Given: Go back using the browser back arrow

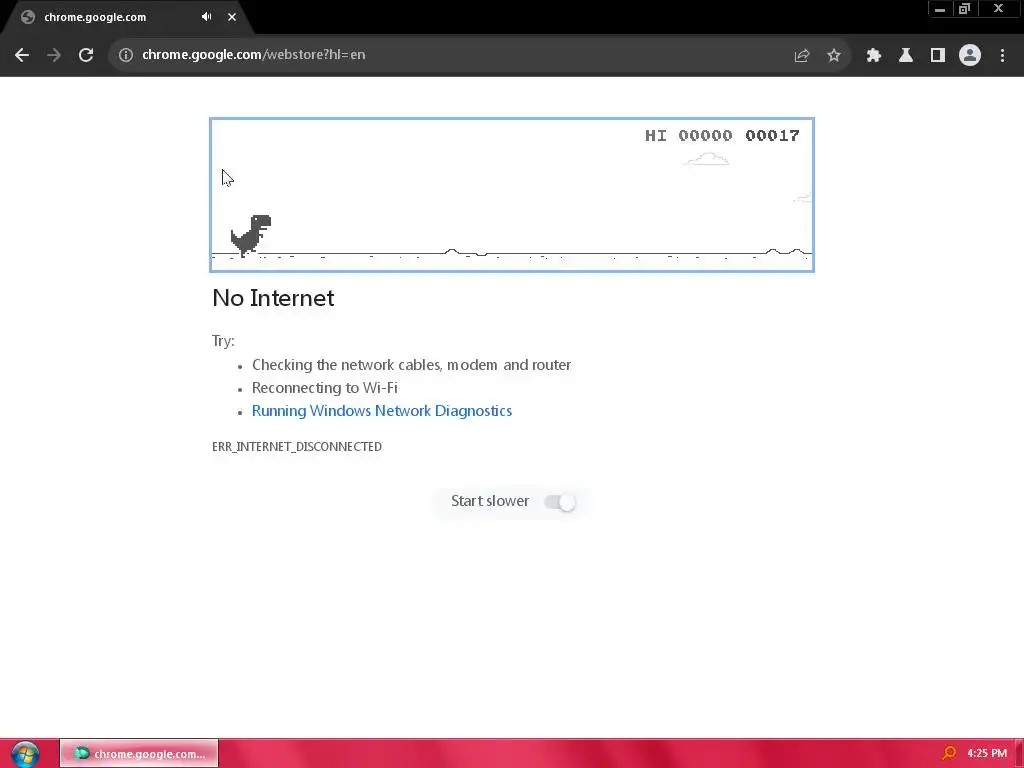Looking at the screenshot, I should click(x=22, y=55).
